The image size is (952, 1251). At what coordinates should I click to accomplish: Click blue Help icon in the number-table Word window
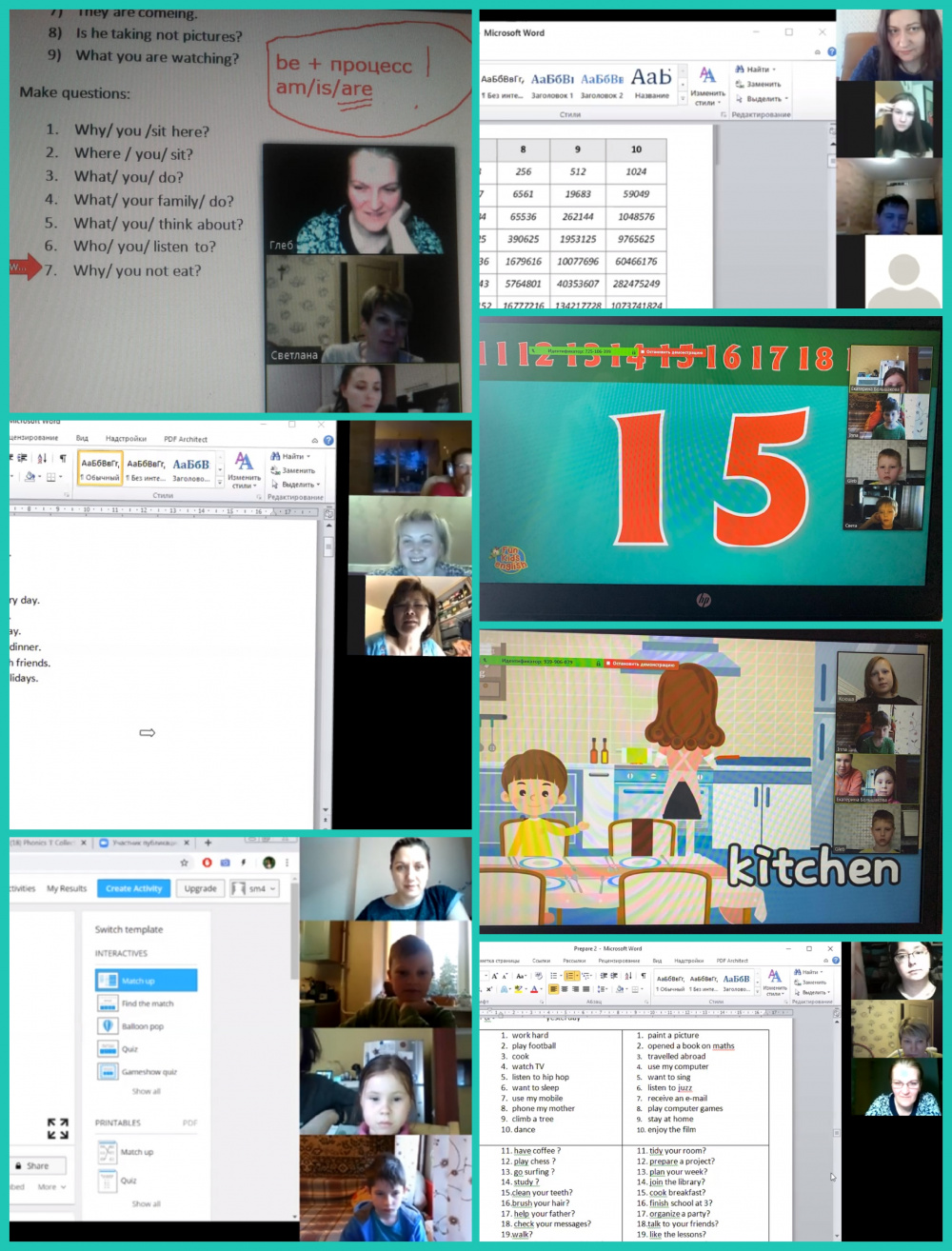click(x=831, y=51)
